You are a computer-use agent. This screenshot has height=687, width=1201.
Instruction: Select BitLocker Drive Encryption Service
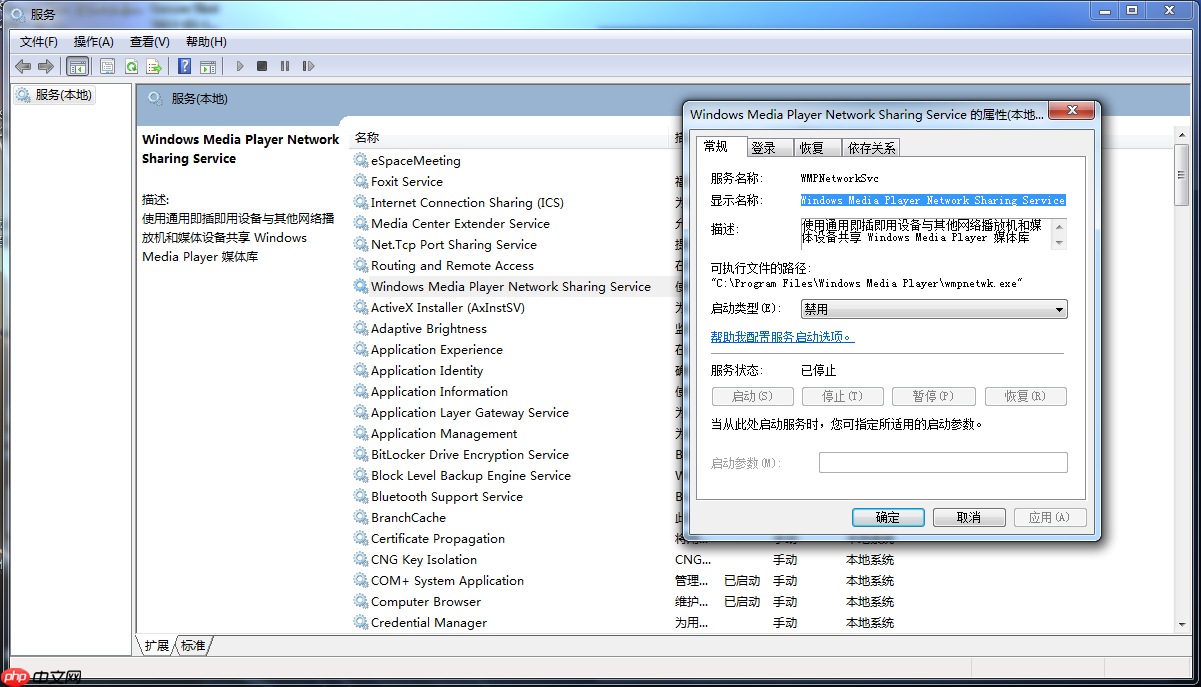pos(470,454)
